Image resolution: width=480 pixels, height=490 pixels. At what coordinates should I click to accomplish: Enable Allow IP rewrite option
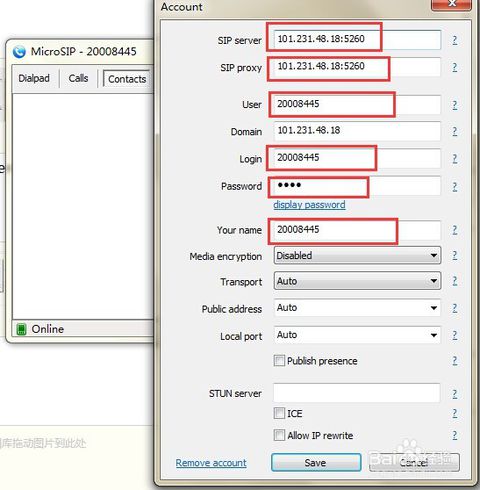coord(279,435)
